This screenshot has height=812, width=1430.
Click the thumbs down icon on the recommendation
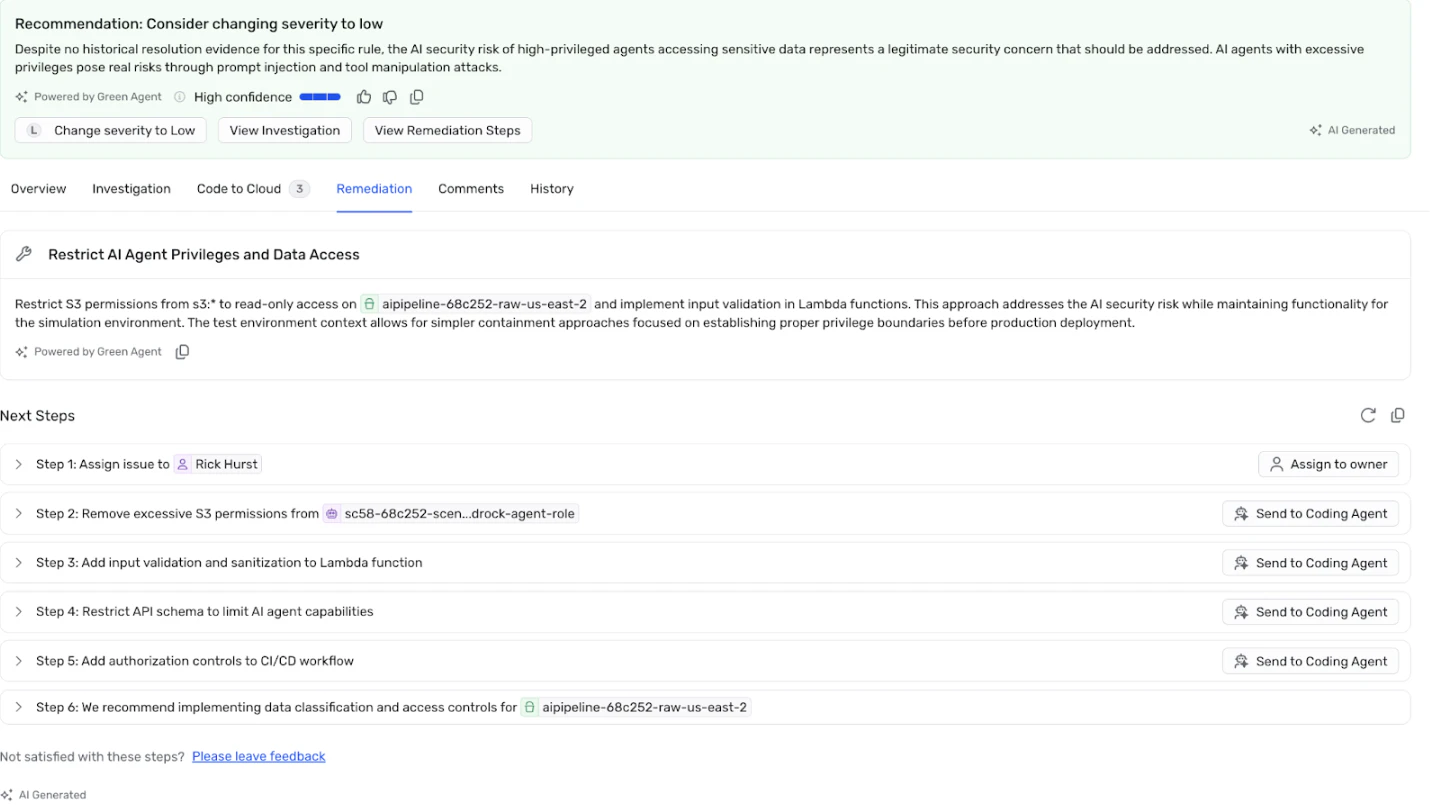[390, 97]
